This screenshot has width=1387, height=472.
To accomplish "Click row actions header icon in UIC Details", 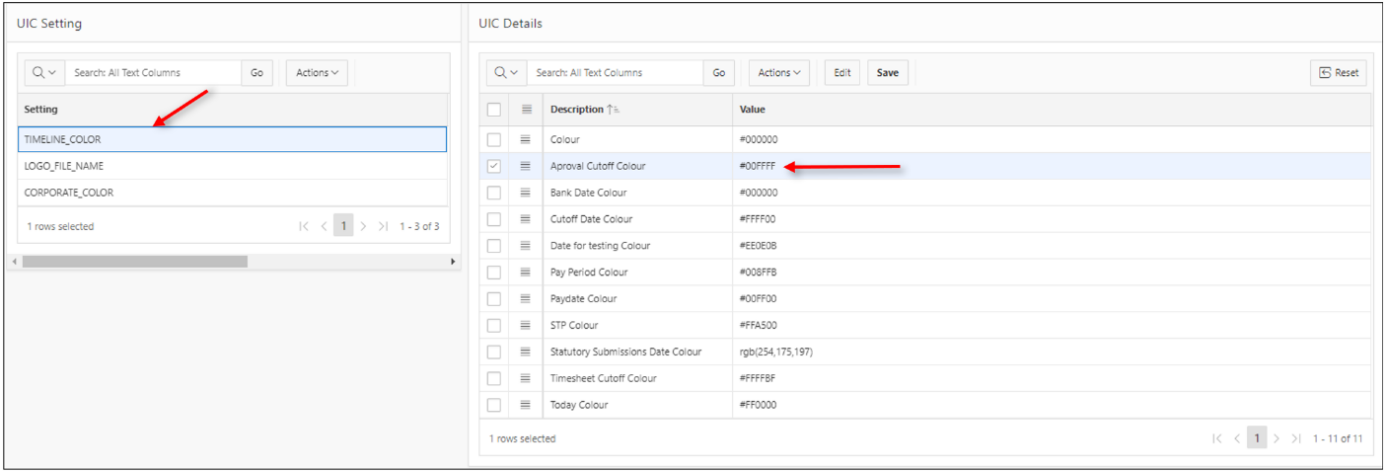I will click(526, 110).
